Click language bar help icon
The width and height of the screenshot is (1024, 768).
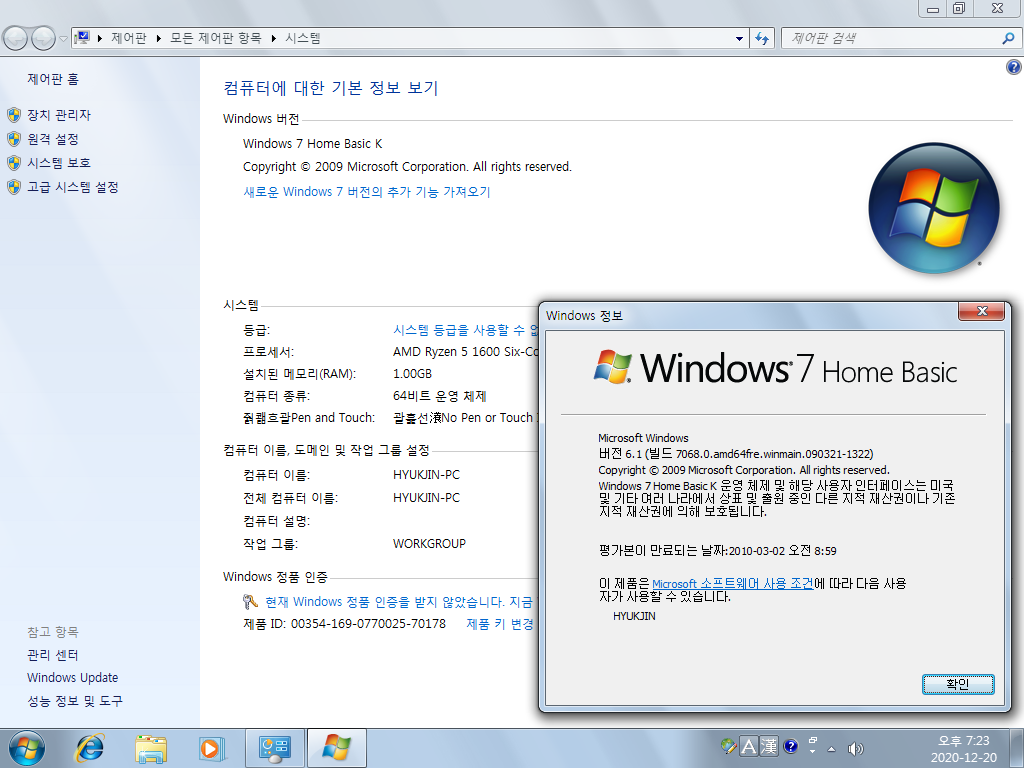pyautogui.click(x=790, y=746)
